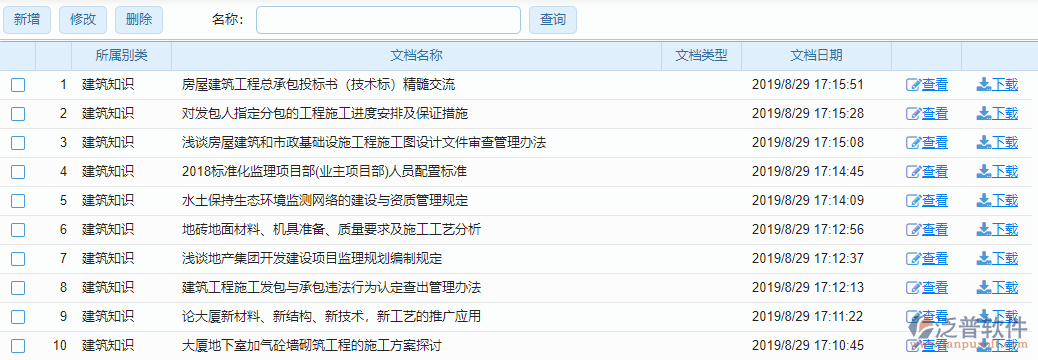Click the download arrow icon for row 1
The image size is (1038, 360).
pos(983,84)
